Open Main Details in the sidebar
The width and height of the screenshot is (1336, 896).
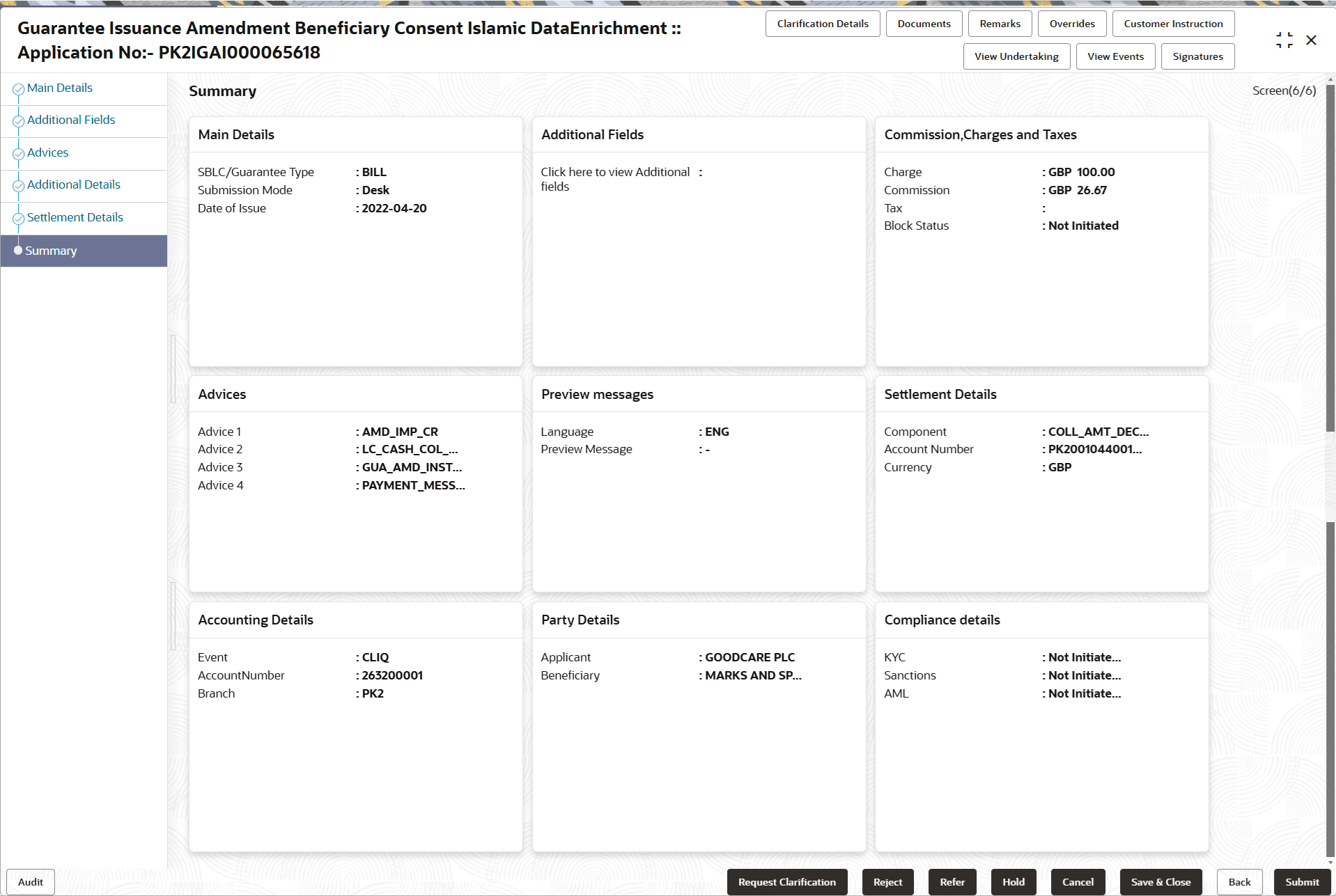(x=60, y=88)
